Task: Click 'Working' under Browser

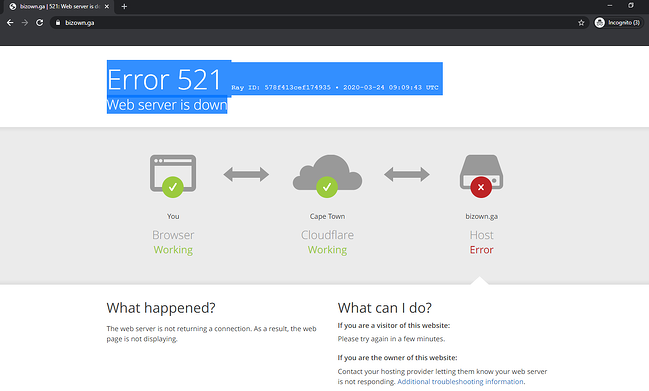Action: pyautogui.click(x=173, y=250)
